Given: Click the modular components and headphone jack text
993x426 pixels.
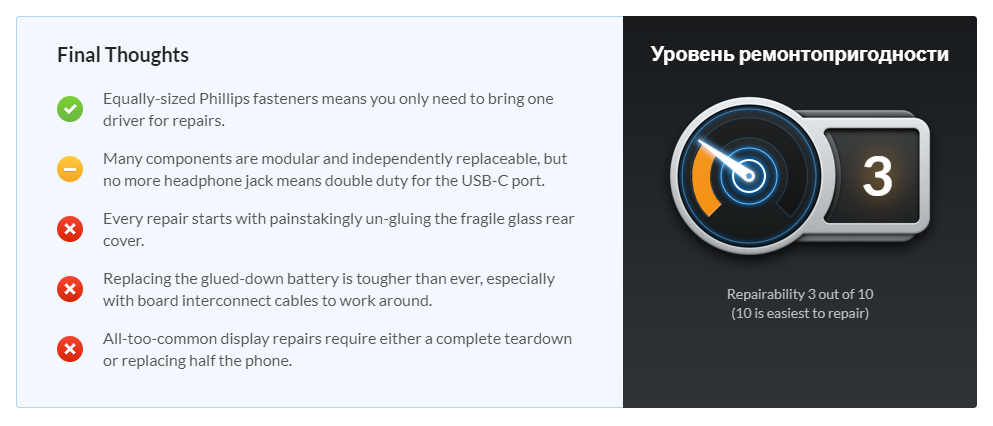Looking at the screenshot, I should [x=335, y=169].
